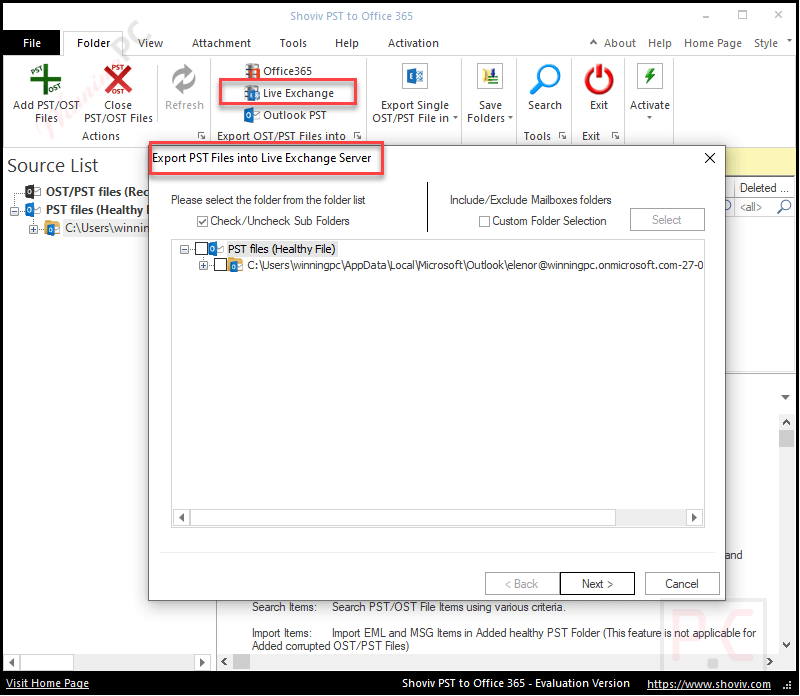Open Export Single OST/PST File dropdown arrow
Image resolution: width=800 pixels, height=696 pixels.
tap(455, 118)
